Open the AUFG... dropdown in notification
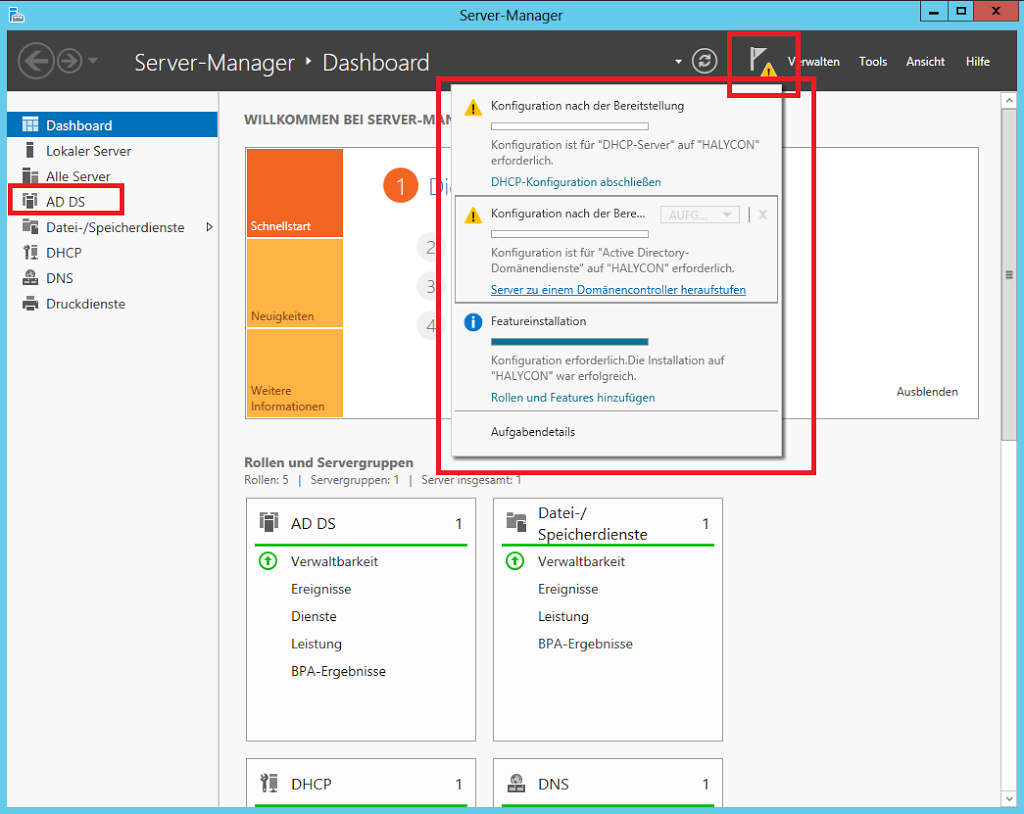This screenshot has height=814, width=1024. (699, 215)
